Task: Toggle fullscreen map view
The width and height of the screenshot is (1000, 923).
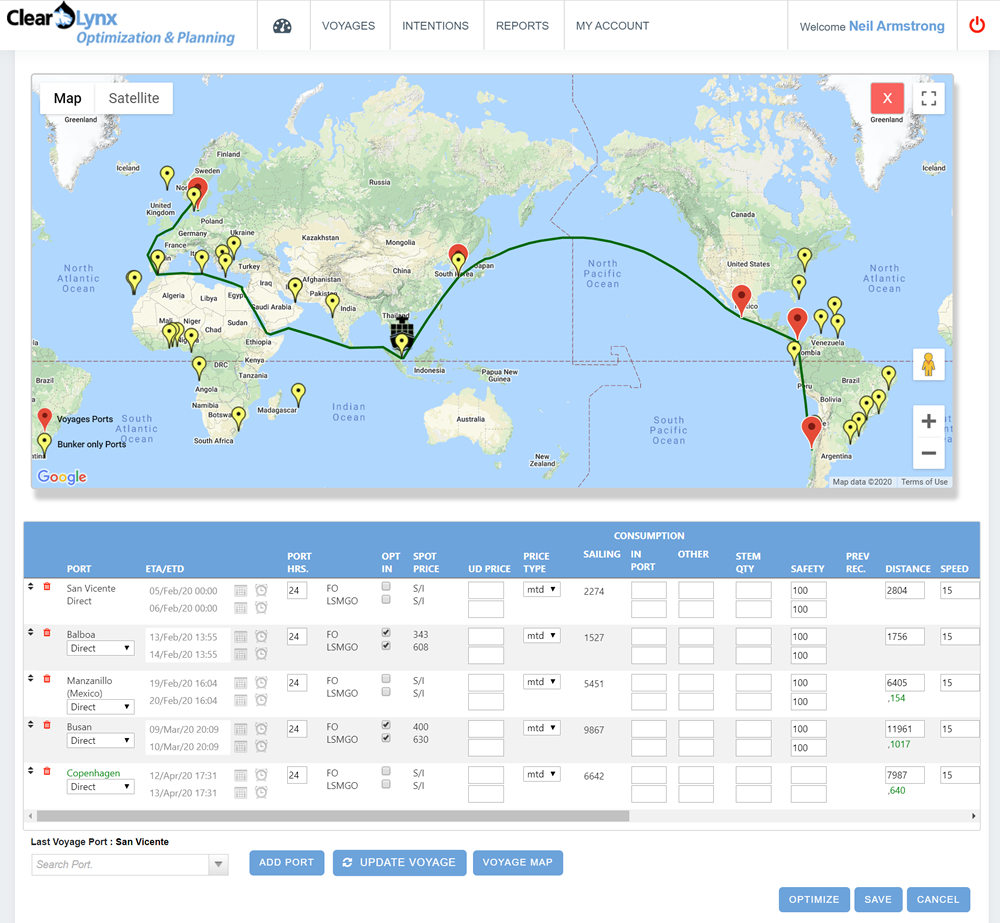Action: 929,98
